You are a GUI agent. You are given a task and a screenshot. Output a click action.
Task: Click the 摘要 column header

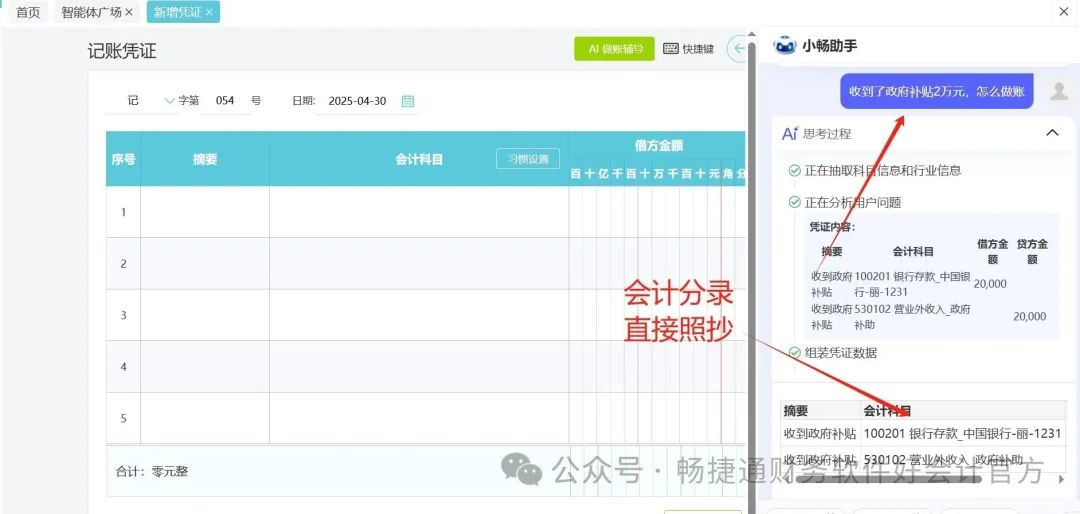point(205,159)
